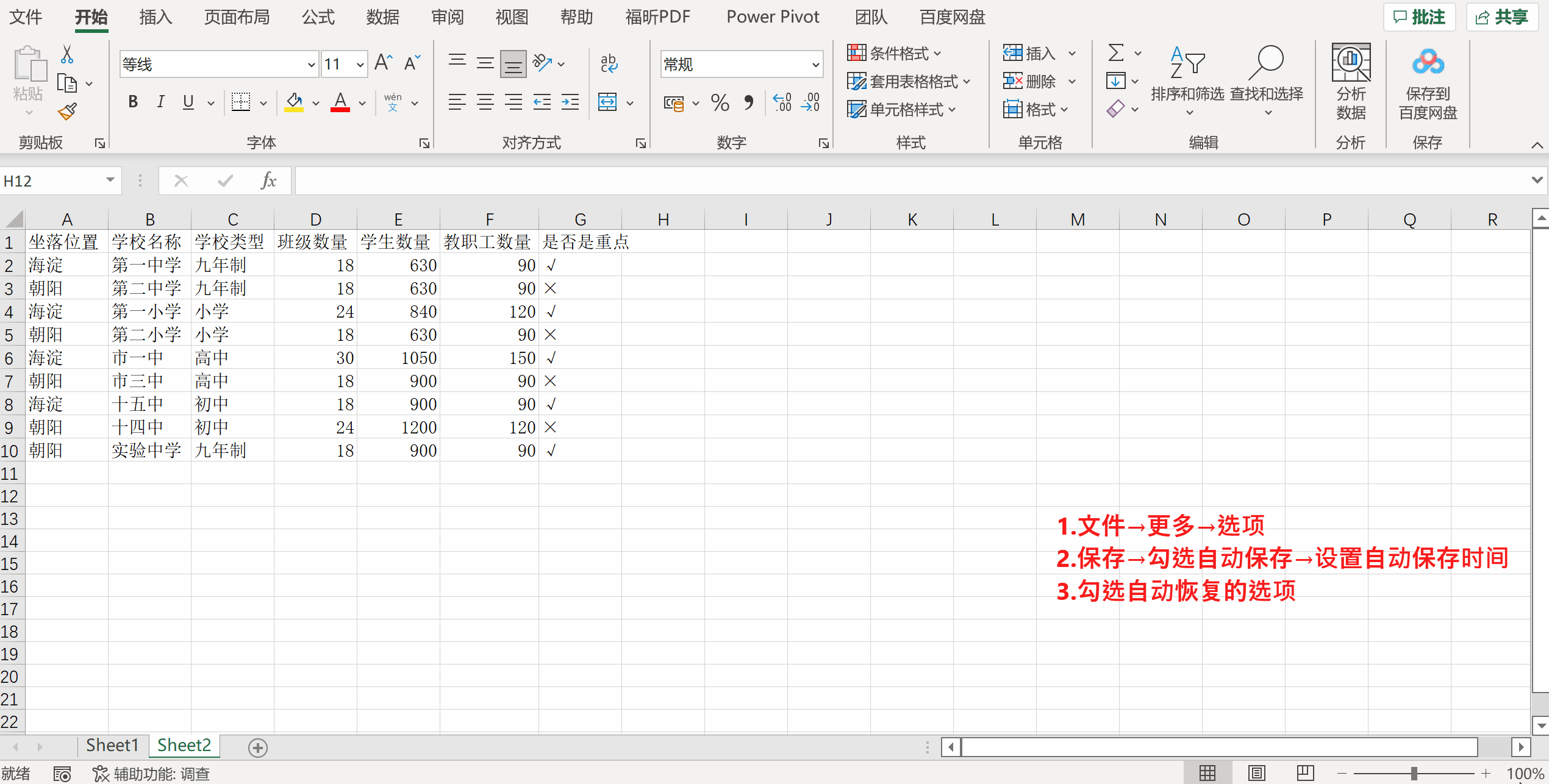
Task: Open the Data ribbon tab
Action: [382, 17]
